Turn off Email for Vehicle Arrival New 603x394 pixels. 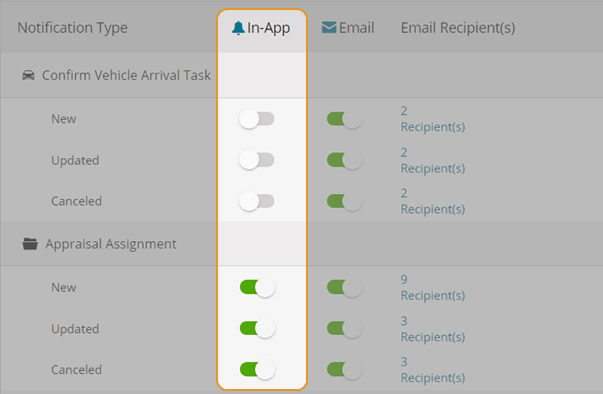345,119
